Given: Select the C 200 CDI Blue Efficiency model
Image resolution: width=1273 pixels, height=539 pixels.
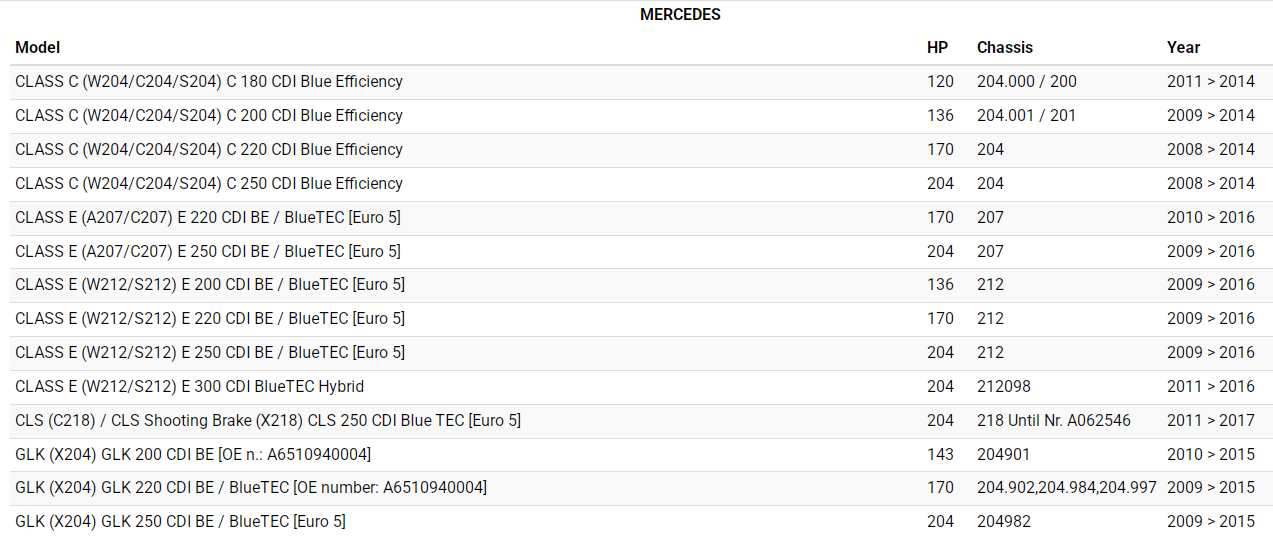Looking at the screenshot, I should [x=209, y=115].
